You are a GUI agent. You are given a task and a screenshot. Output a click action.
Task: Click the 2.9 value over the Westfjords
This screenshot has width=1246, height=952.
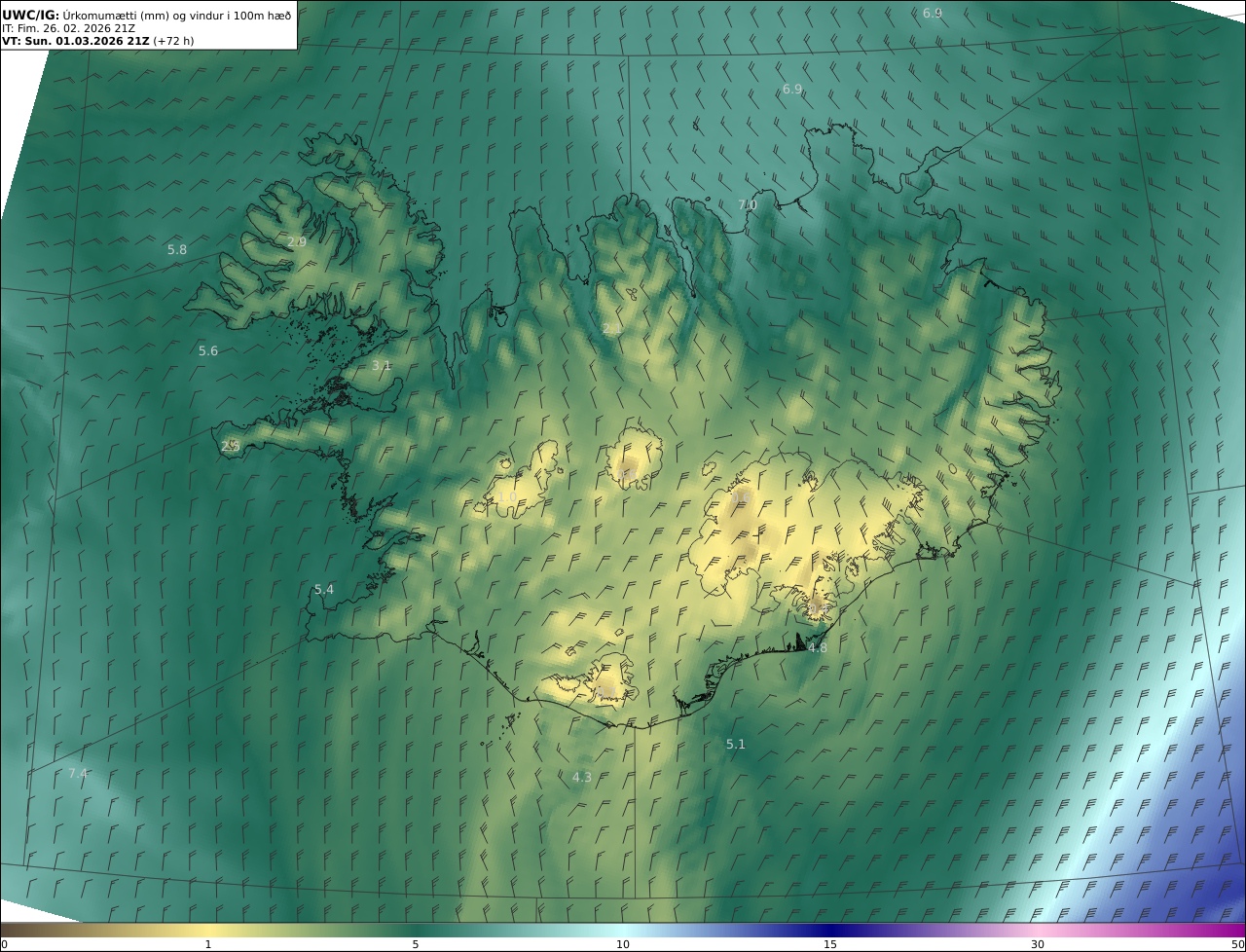pyautogui.click(x=297, y=241)
